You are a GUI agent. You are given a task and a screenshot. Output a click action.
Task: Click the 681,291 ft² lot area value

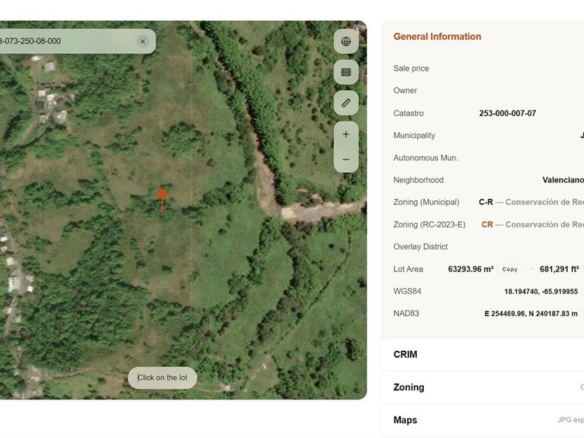click(559, 269)
